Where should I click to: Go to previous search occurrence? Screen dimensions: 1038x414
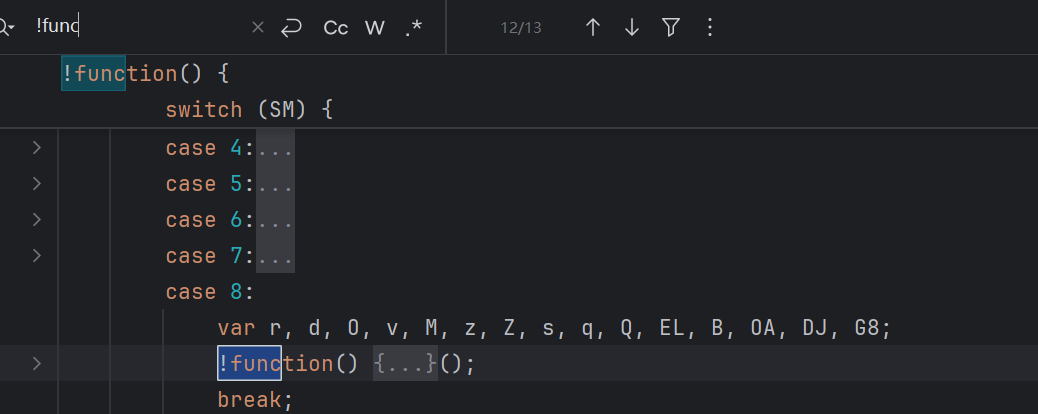(x=592, y=27)
